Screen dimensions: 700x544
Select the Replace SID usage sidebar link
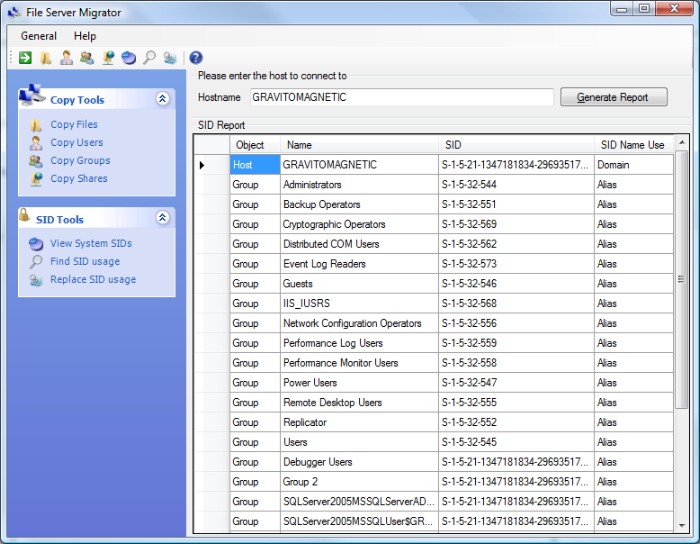coord(93,279)
